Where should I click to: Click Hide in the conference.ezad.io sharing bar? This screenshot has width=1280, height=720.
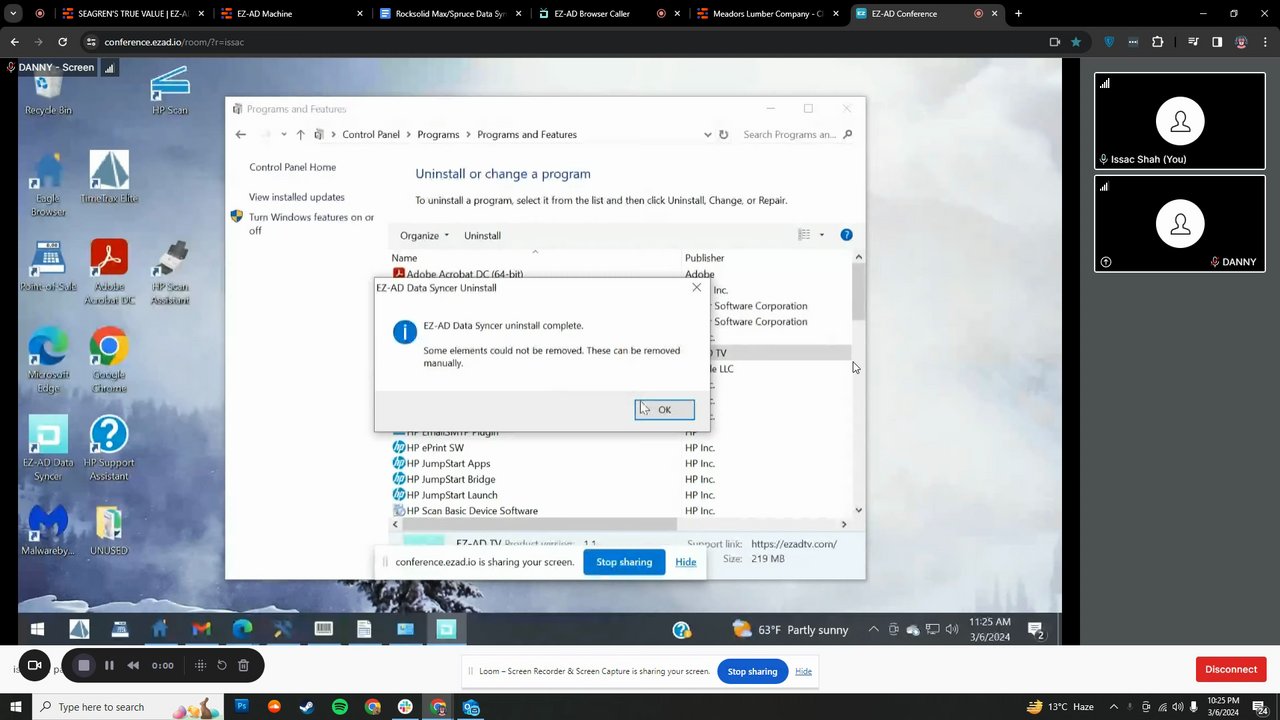pyautogui.click(x=685, y=562)
